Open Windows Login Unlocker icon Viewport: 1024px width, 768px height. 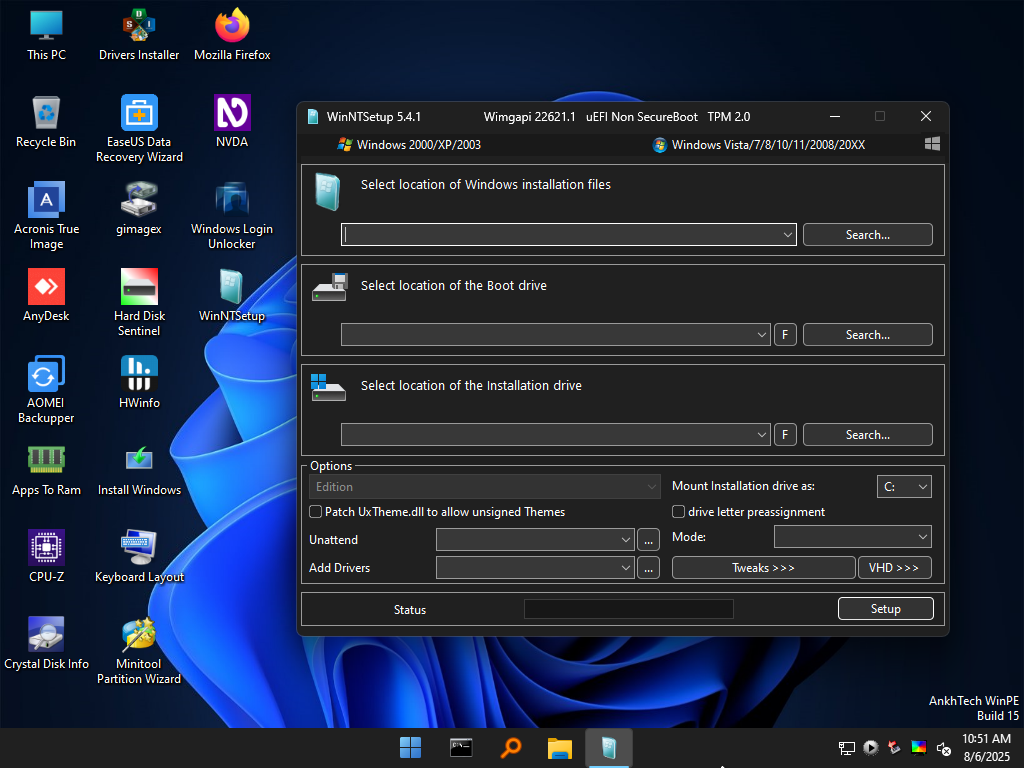(232, 200)
